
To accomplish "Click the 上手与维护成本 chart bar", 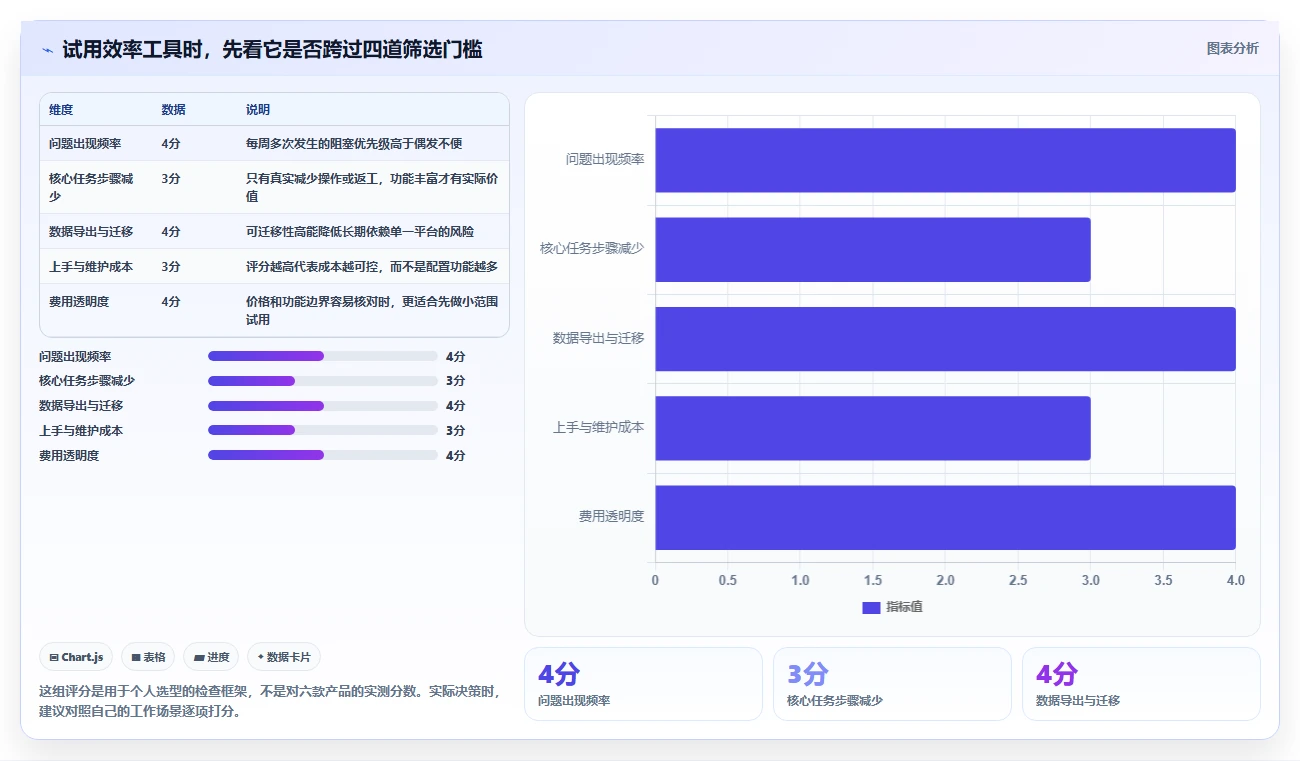I will 873,428.
